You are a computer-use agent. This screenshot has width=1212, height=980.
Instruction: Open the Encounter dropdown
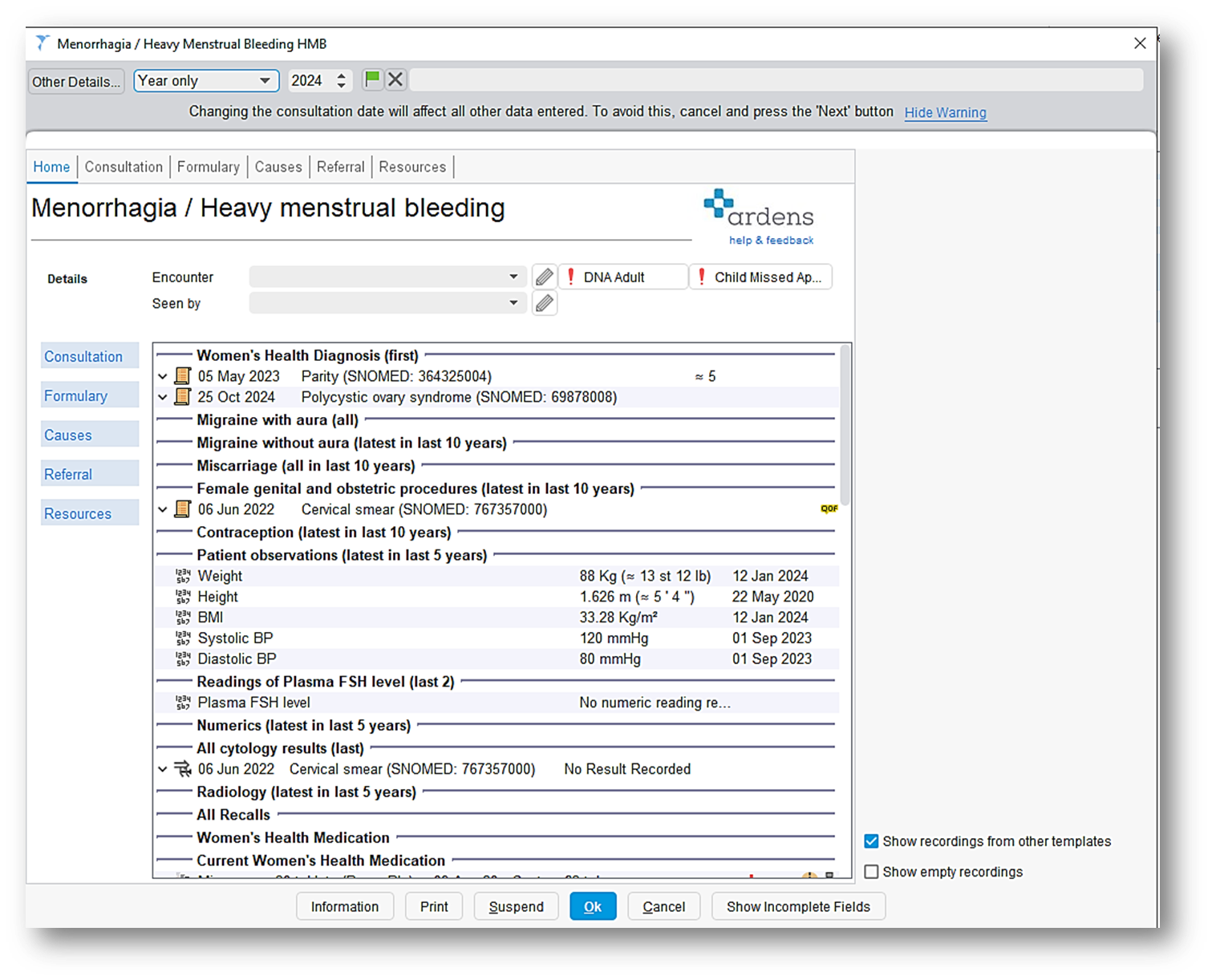(x=387, y=277)
